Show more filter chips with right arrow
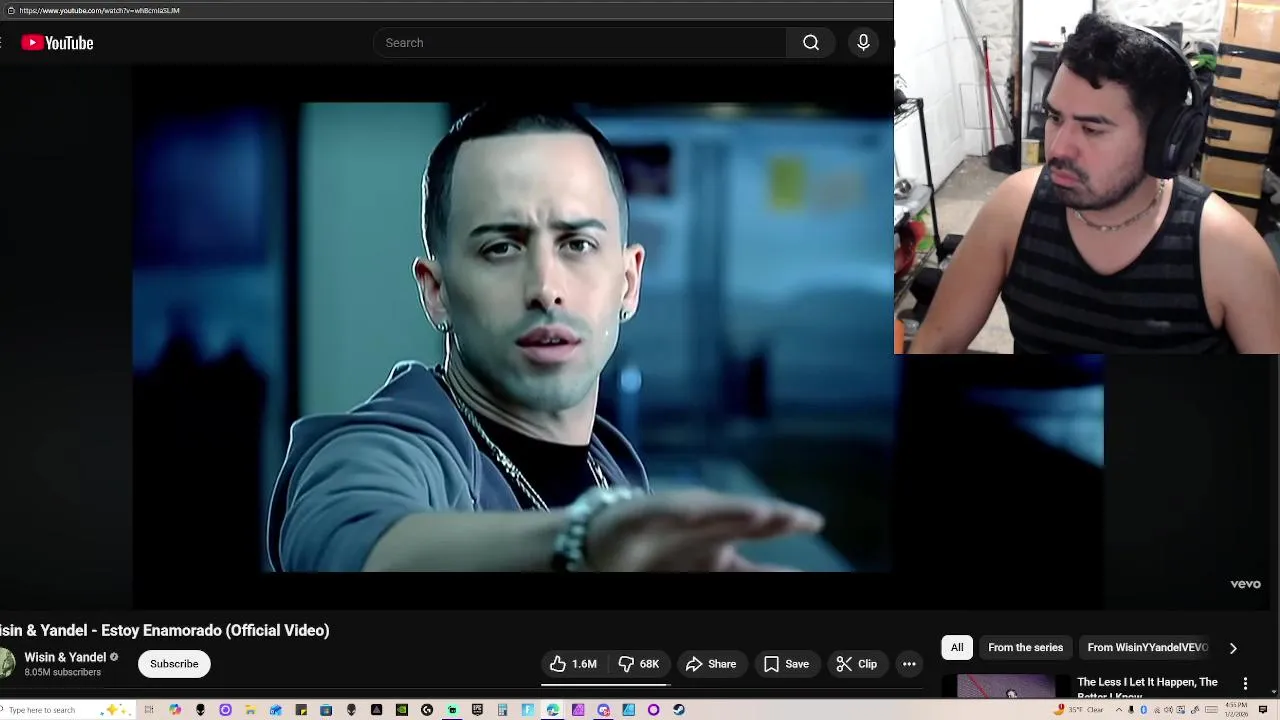The height and width of the screenshot is (720, 1280). point(1233,648)
